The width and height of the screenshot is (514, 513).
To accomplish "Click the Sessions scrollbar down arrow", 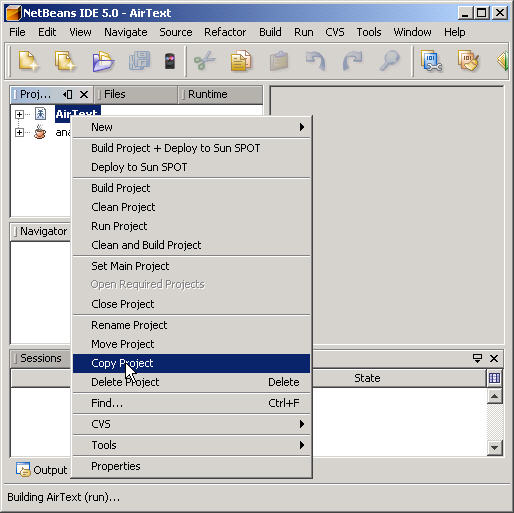I will click(494, 448).
